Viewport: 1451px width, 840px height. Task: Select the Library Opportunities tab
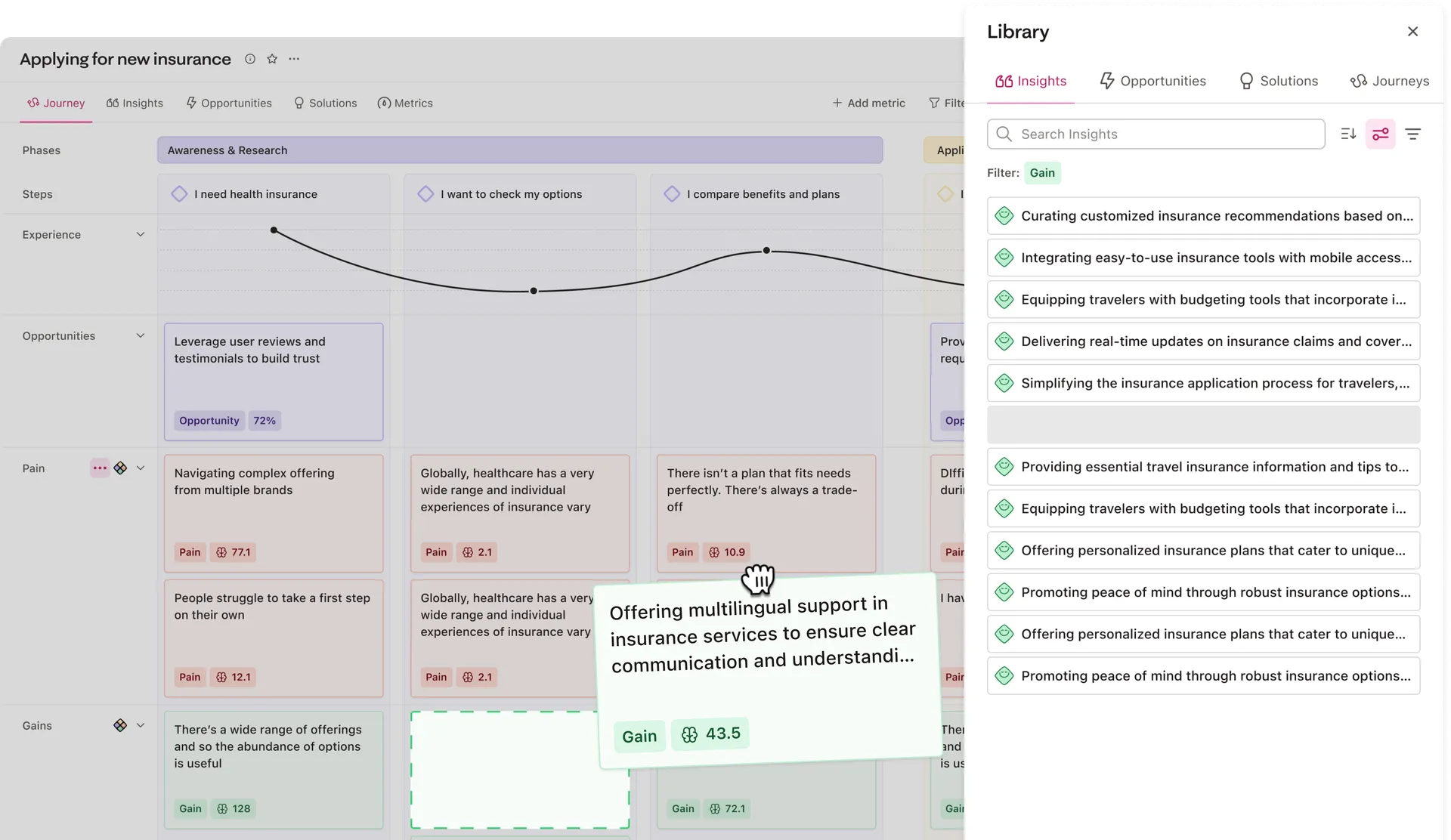[1152, 81]
